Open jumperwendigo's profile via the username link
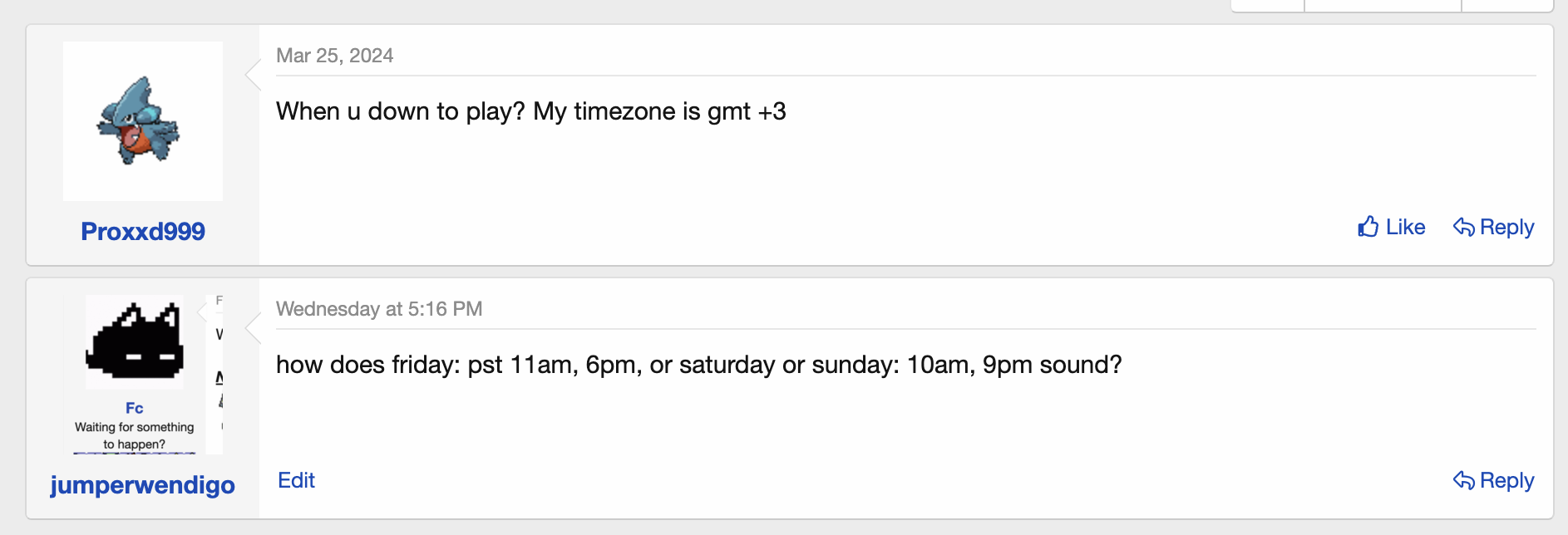 pos(142,485)
